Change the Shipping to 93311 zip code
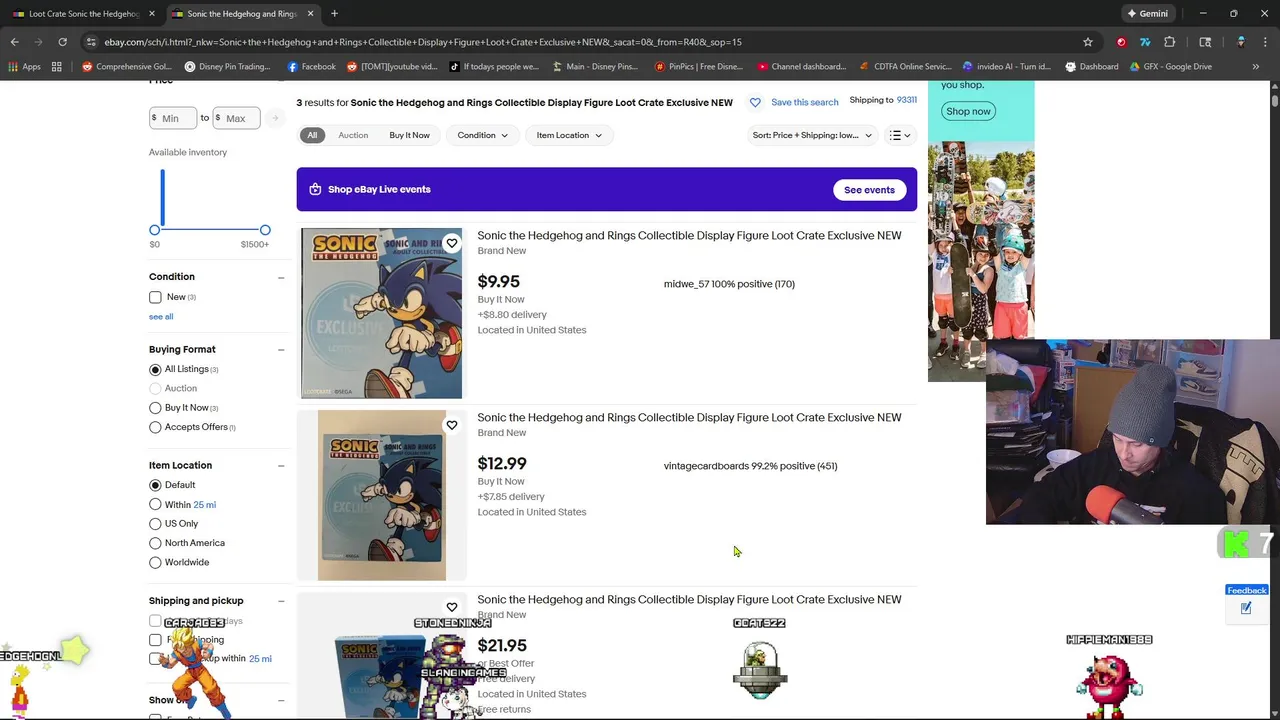The width and height of the screenshot is (1280, 720). [907, 100]
